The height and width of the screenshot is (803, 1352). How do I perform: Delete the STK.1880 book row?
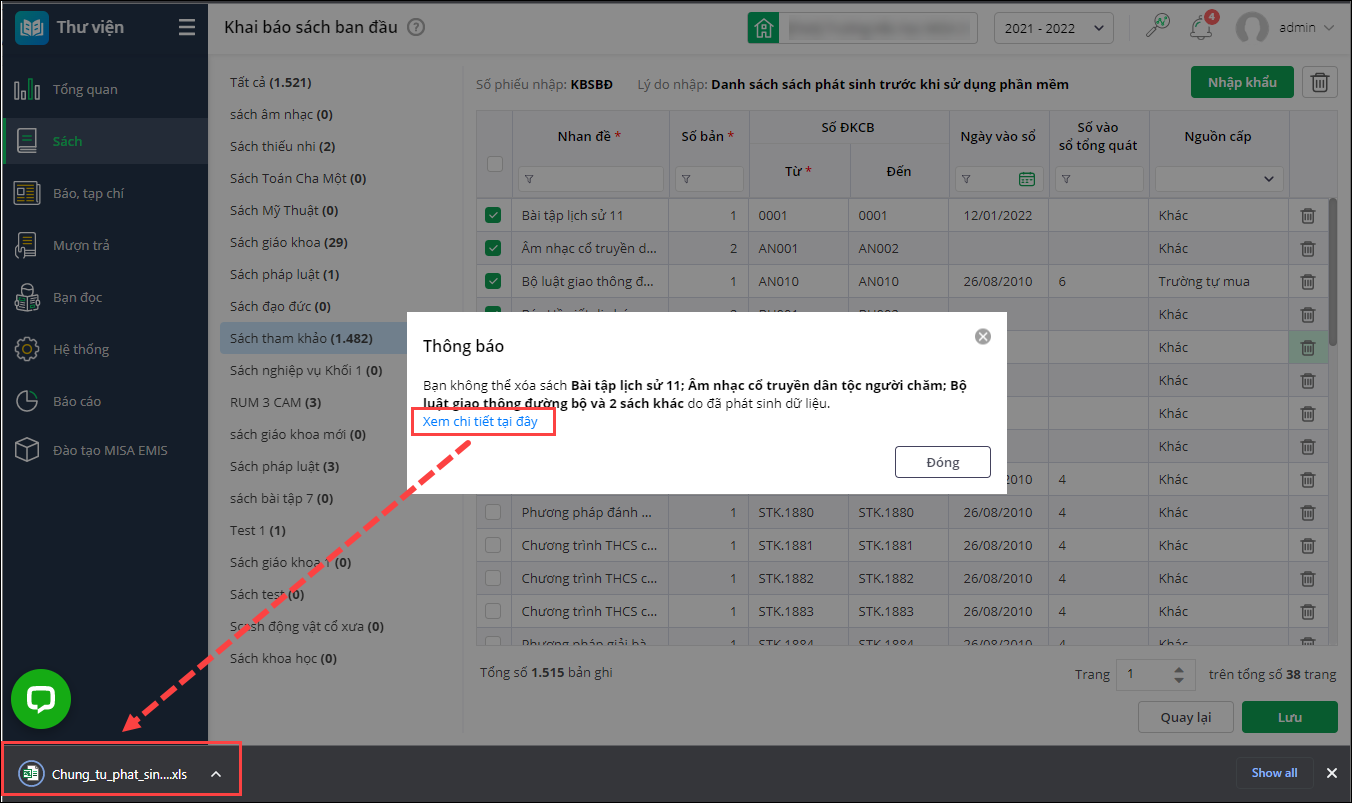click(x=1308, y=512)
